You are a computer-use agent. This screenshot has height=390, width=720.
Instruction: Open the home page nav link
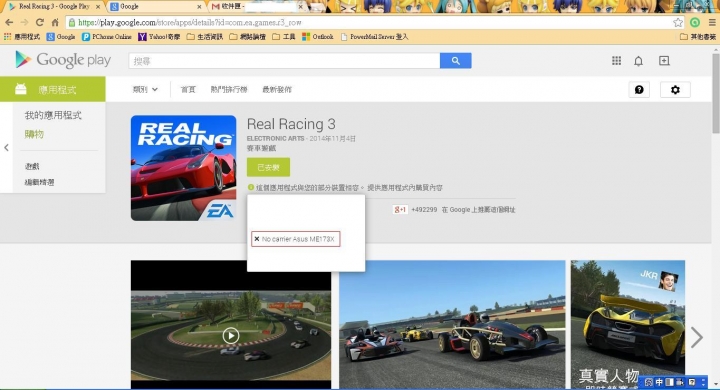point(188,90)
